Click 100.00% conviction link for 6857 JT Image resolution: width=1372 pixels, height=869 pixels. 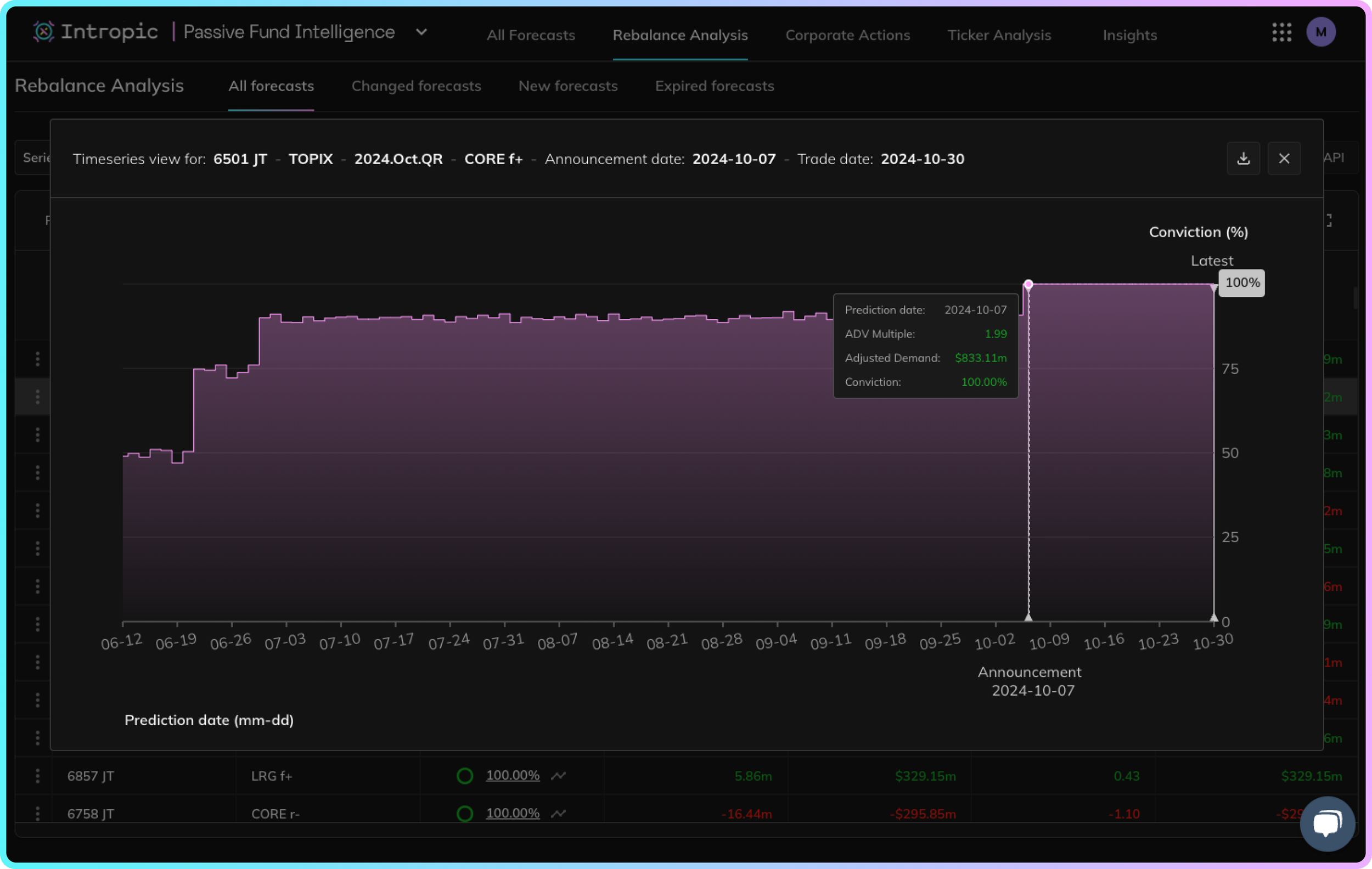pyautogui.click(x=512, y=776)
